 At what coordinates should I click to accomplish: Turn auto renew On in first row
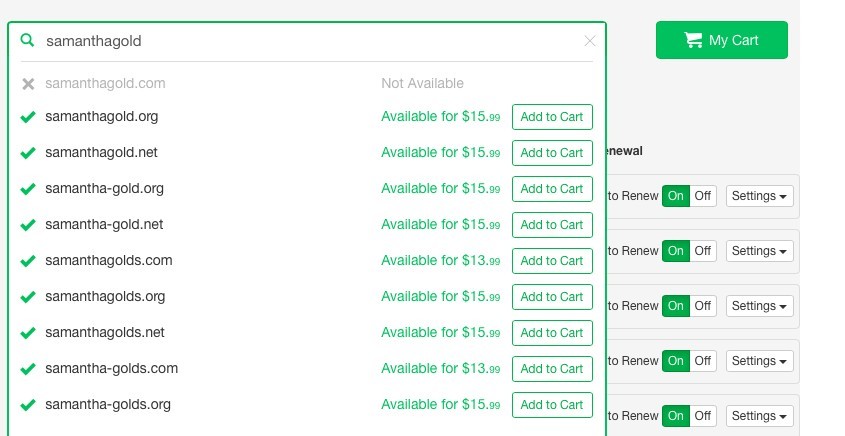click(x=676, y=196)
